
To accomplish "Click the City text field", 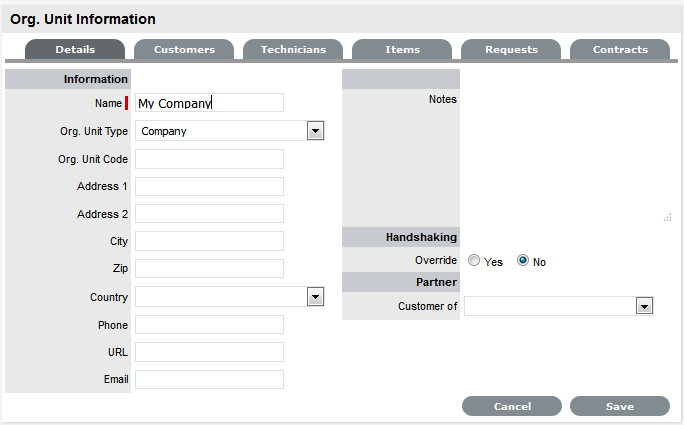I will 209,241.
